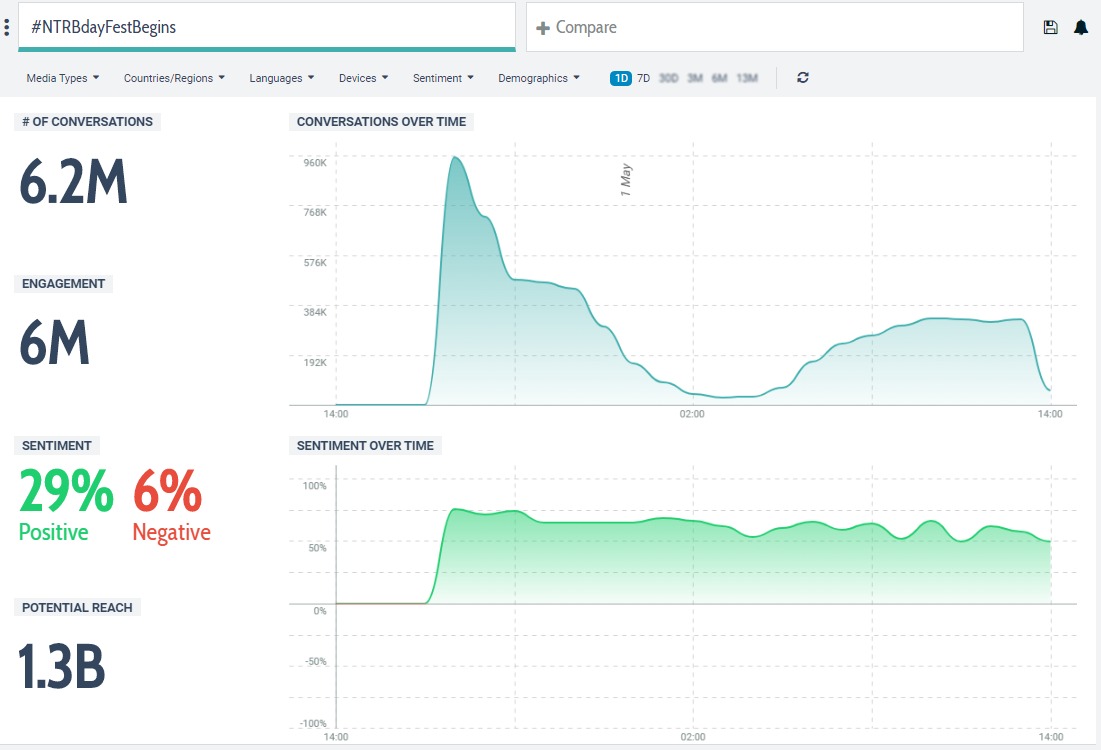Viewport: 1101px width, 750px height.
Task: Click the ENGAGEMENT label
Action: coord(63,284)
